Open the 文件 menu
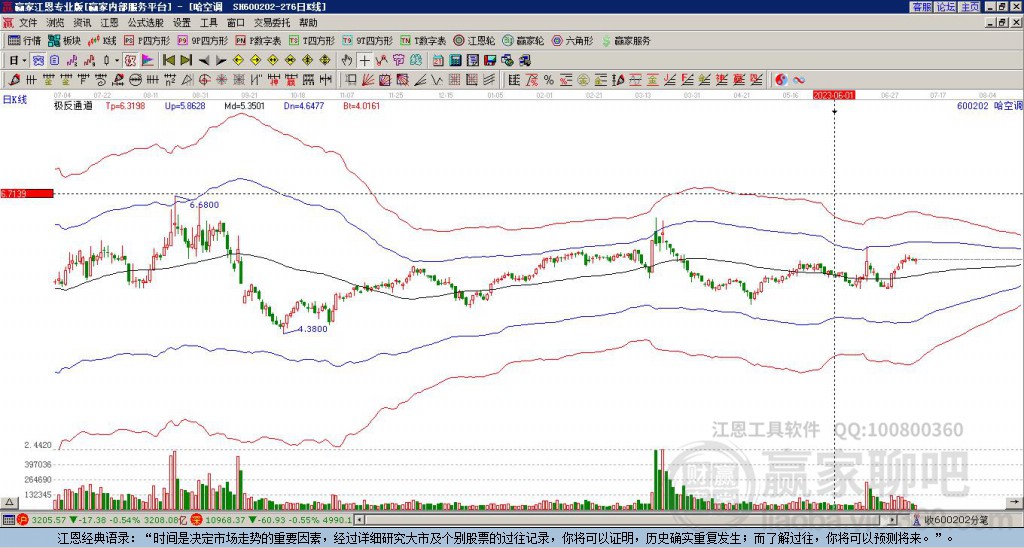This screenshot has width=1024, height=548. coord(28,23)
